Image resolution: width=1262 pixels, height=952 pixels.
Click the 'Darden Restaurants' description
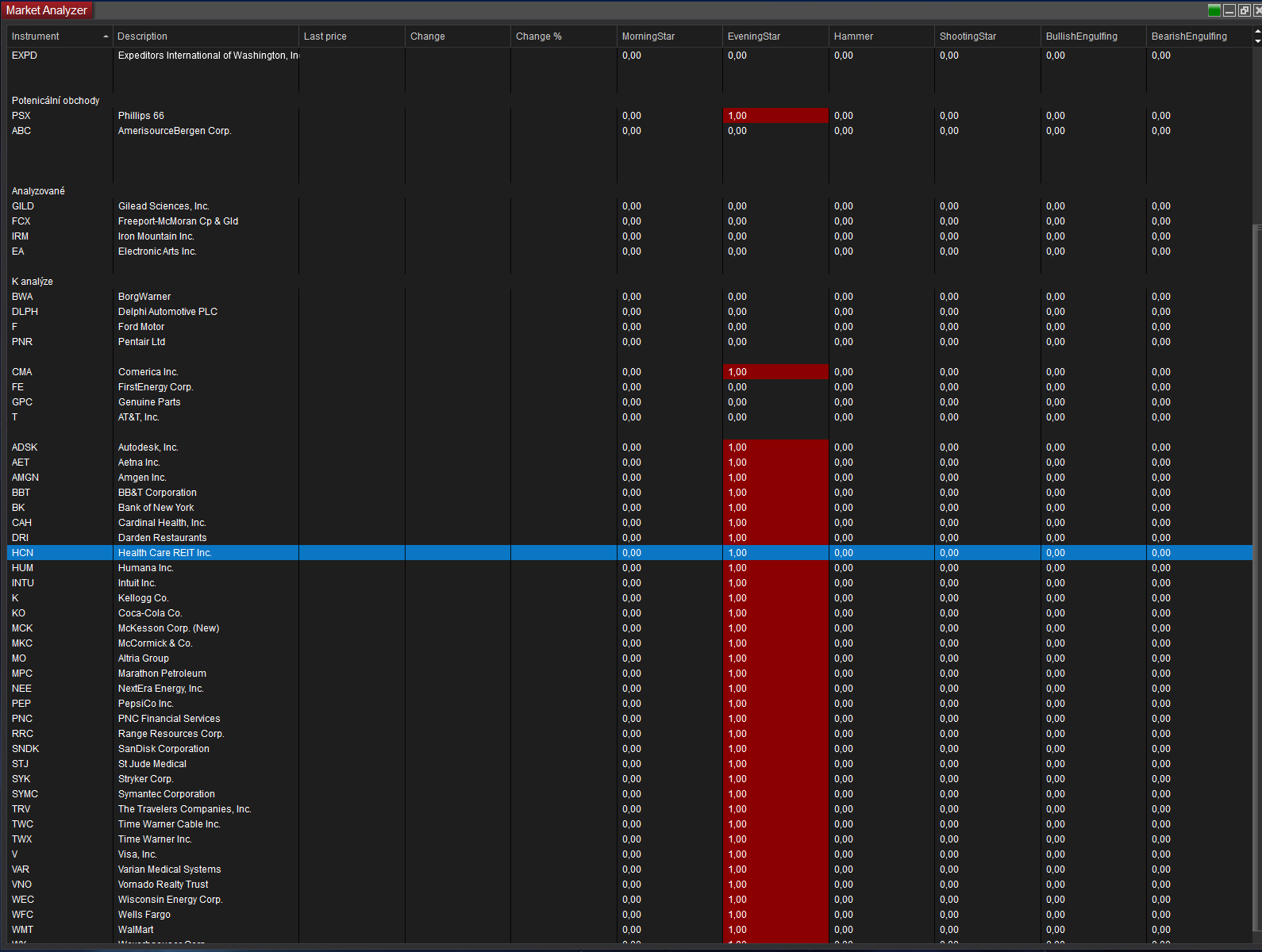163,538
